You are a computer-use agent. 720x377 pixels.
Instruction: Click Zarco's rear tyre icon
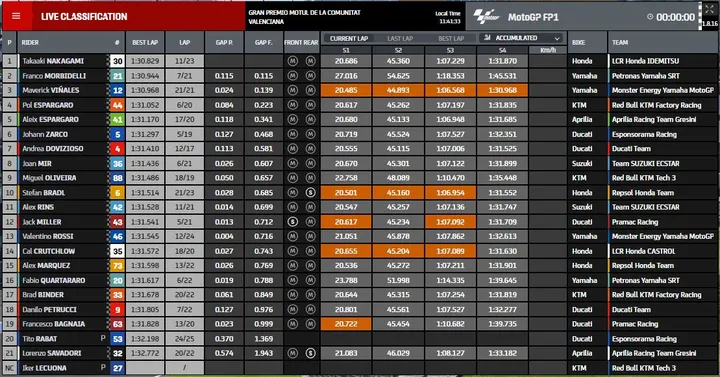pyautogui.click(x=310, y=134)
